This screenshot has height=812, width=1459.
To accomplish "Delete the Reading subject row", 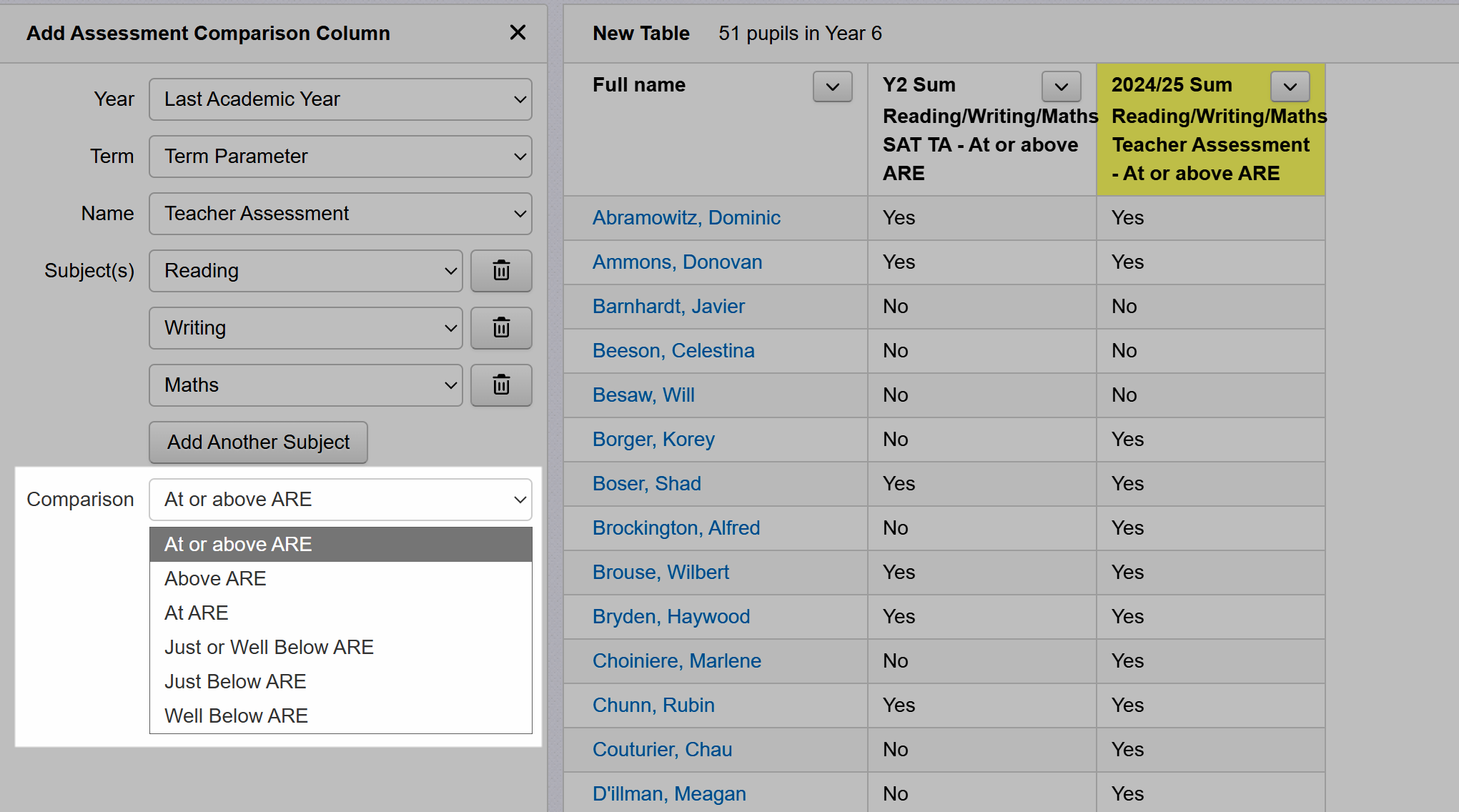I will point(501,271).
